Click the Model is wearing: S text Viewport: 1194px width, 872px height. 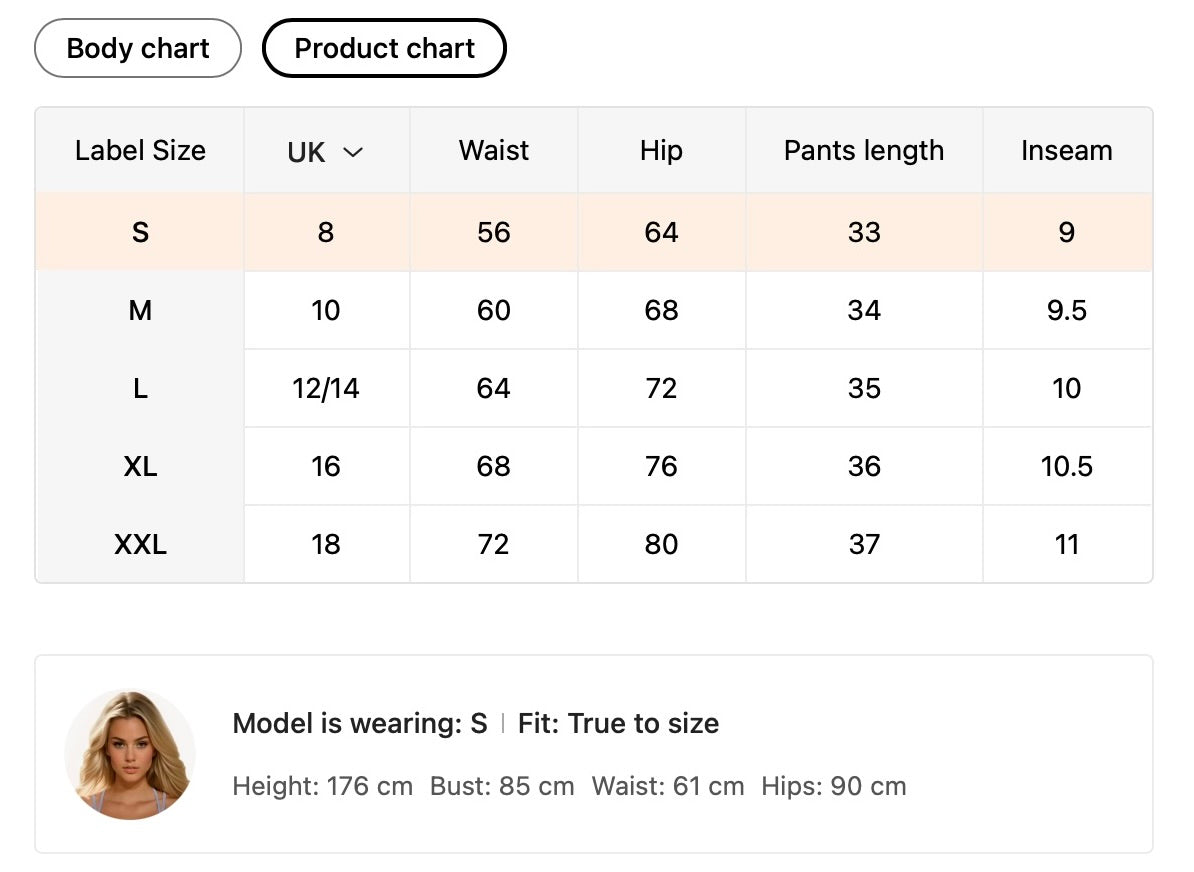point(360,724)
